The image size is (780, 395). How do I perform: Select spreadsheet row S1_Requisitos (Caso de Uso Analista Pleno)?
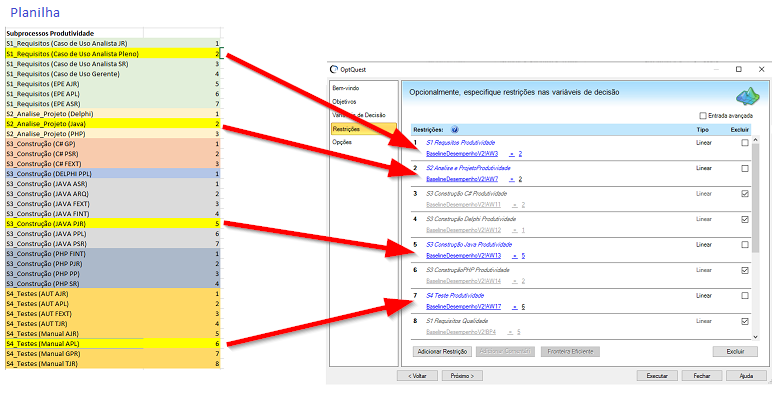112,54
